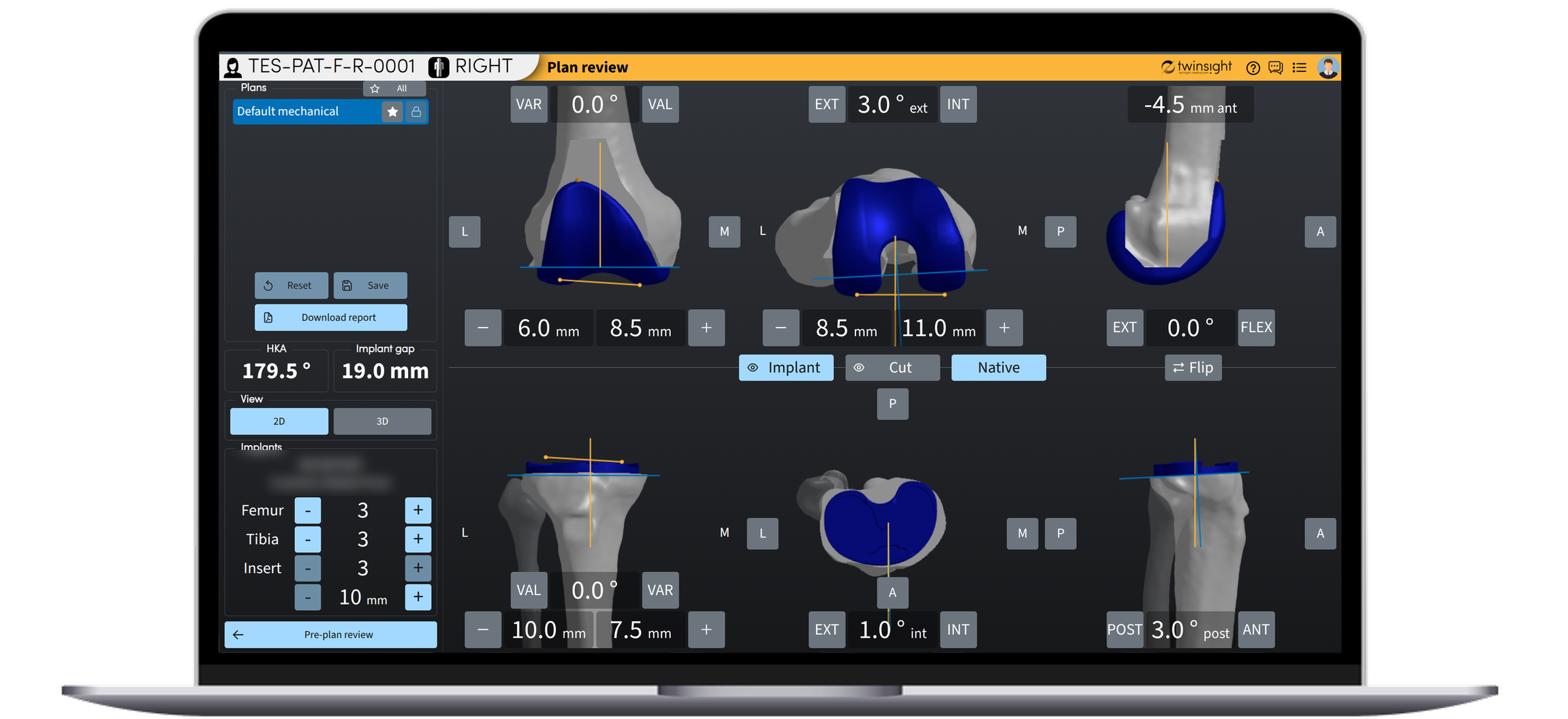Click femur rotation EXT button beside 3.0° ext
Screen dimensions: 1568x719
click(x=826, y=104)
